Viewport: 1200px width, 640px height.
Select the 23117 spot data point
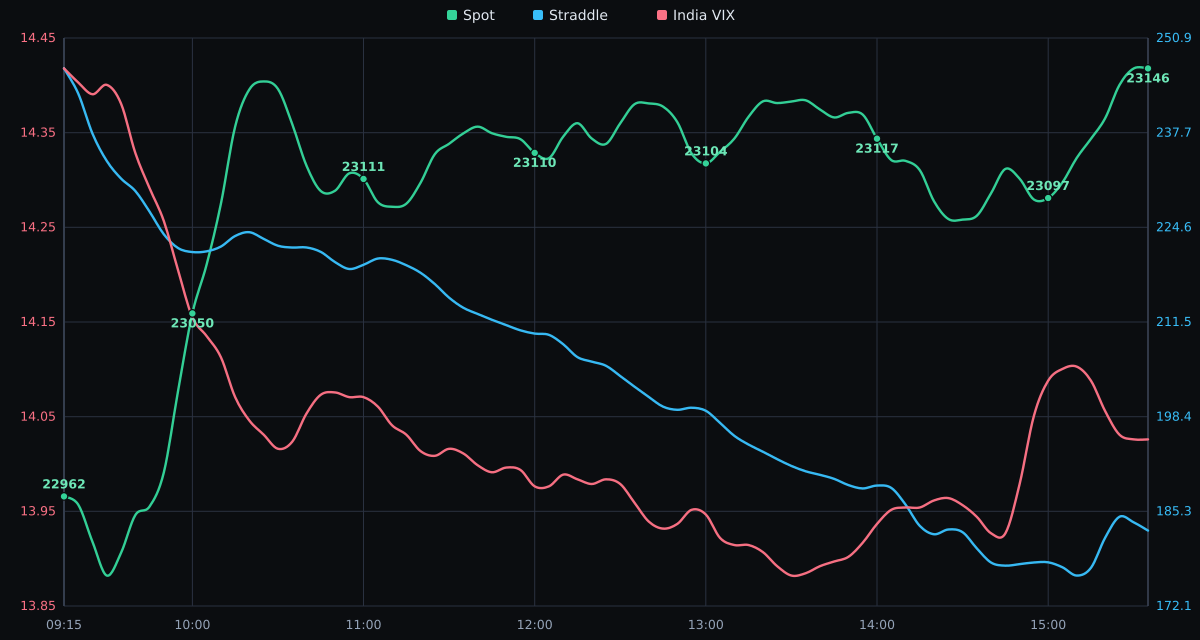877,139
